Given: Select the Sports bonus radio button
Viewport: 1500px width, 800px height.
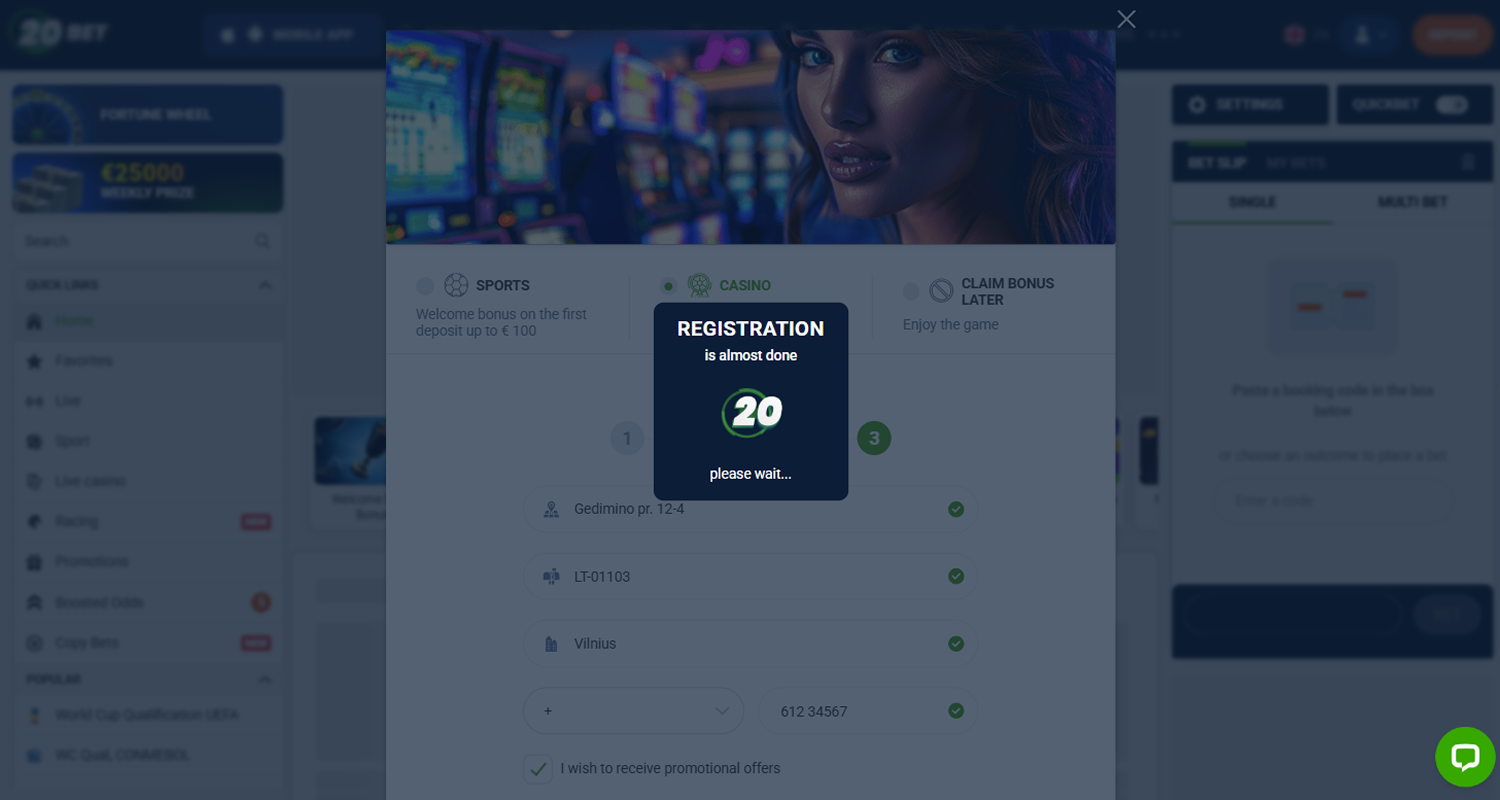Looking at the screenshot, I should click(x=425, y=286).
